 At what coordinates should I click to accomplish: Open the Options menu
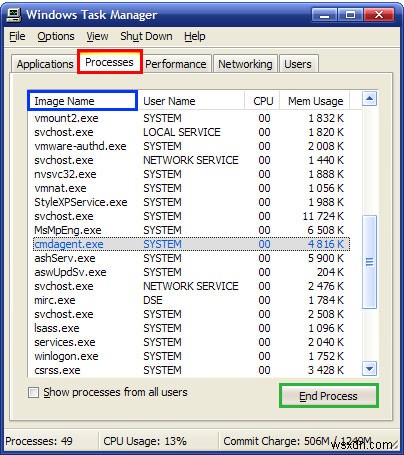click(x=56, y=36)
